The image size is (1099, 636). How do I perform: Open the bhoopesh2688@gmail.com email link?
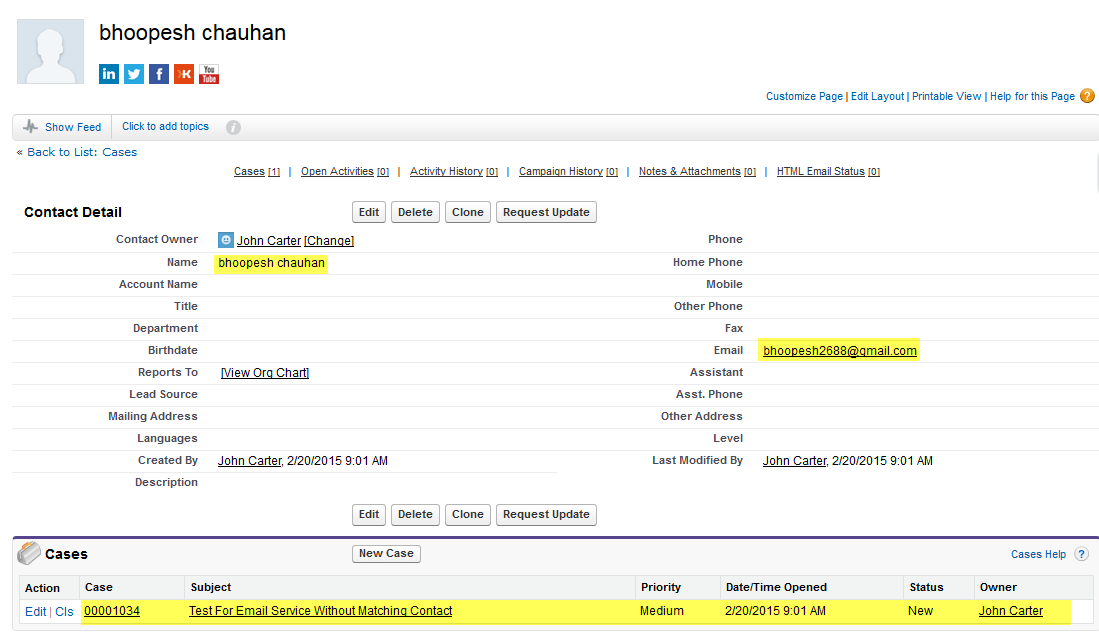(x=839, y=351)
